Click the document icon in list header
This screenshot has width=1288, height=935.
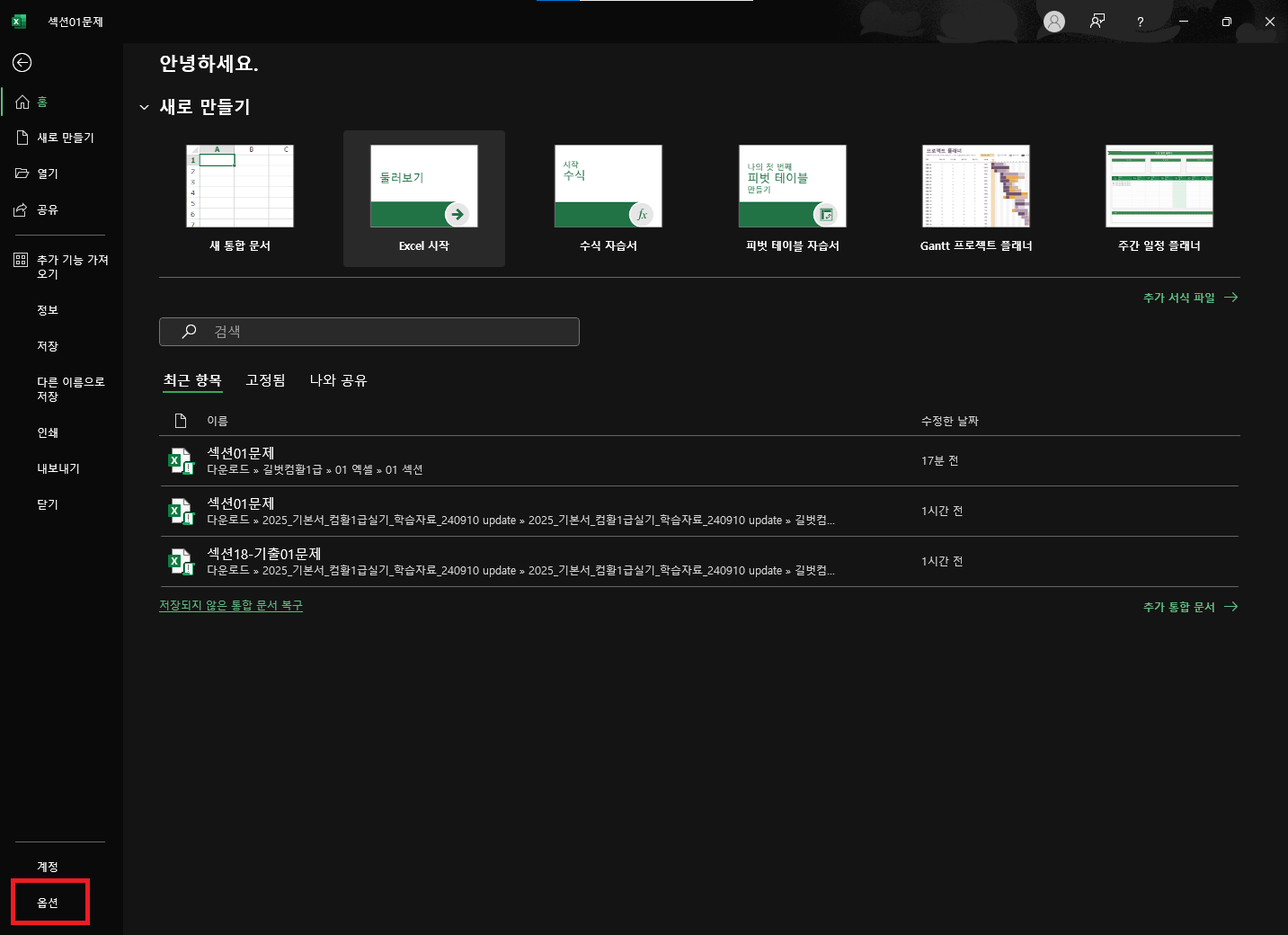[x=181, y=421]
